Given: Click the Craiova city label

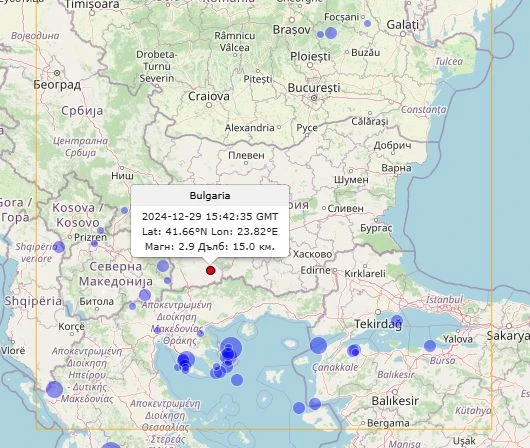Looking at the screenshot, I should (x=209, y=96).
